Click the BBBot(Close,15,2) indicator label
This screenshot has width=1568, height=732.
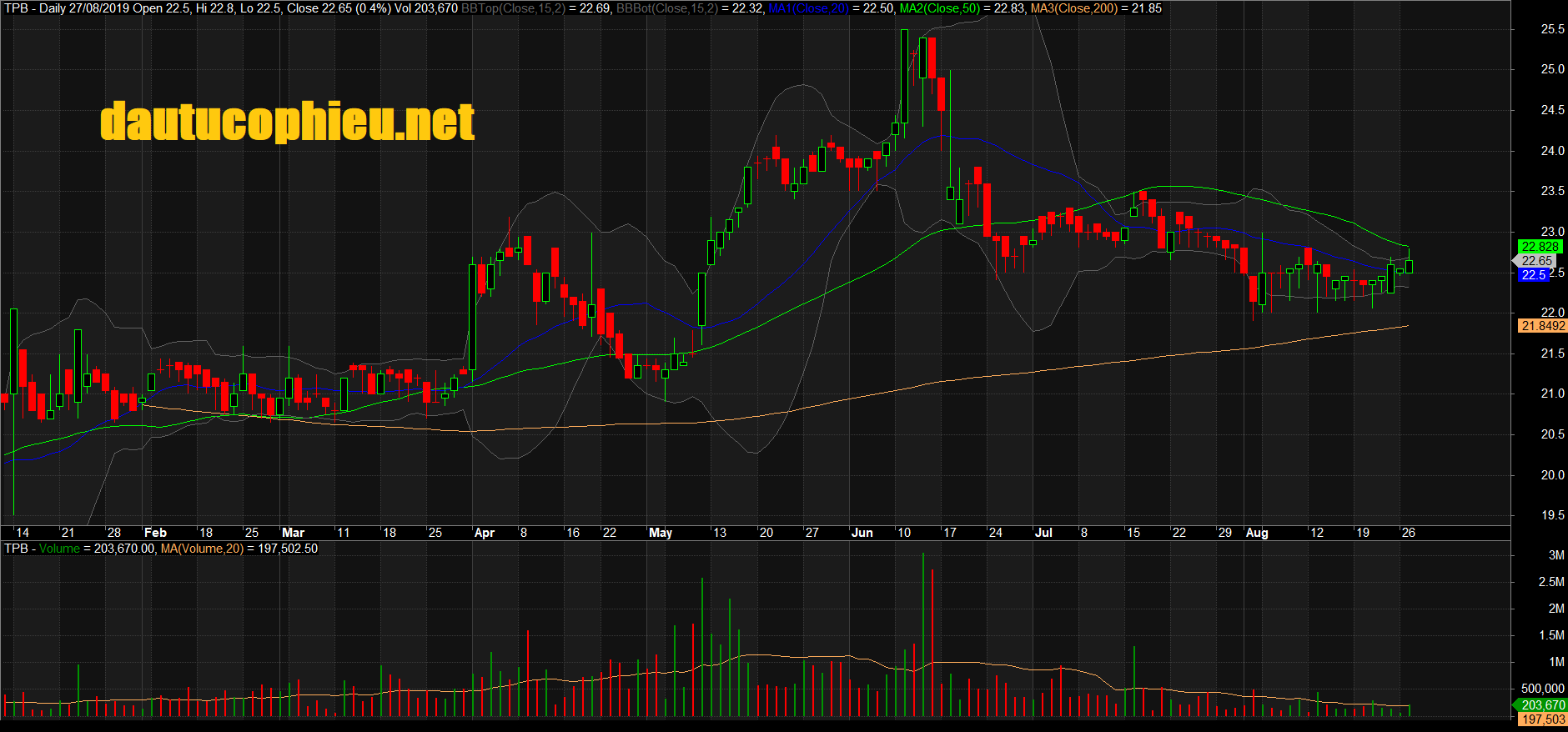tap(666, 8)
